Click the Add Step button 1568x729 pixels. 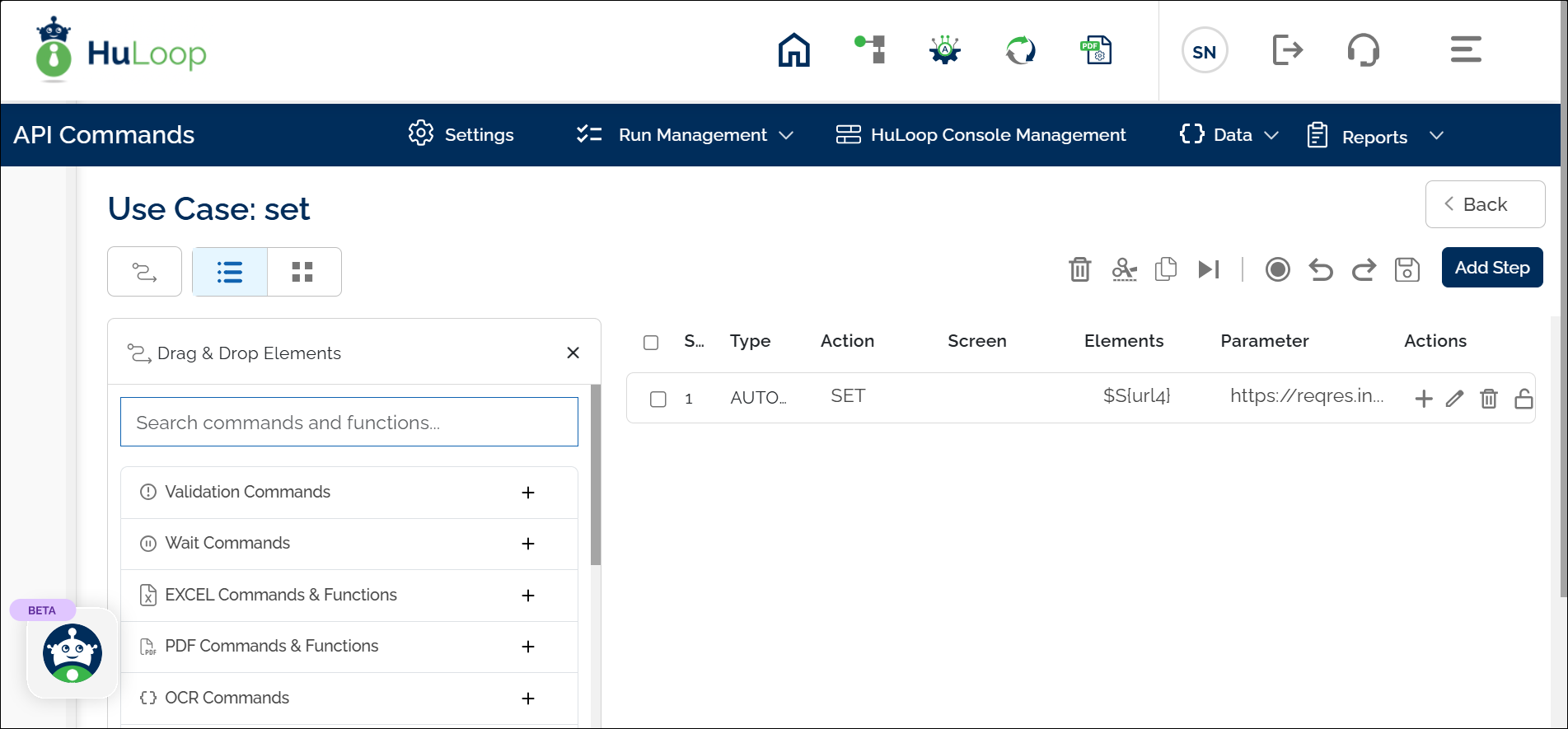point(1491,268)
